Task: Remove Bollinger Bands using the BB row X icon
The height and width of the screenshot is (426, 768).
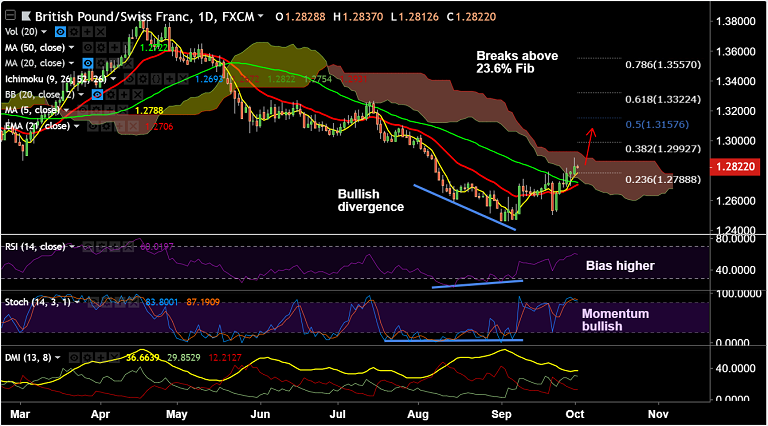Action: 137,95
